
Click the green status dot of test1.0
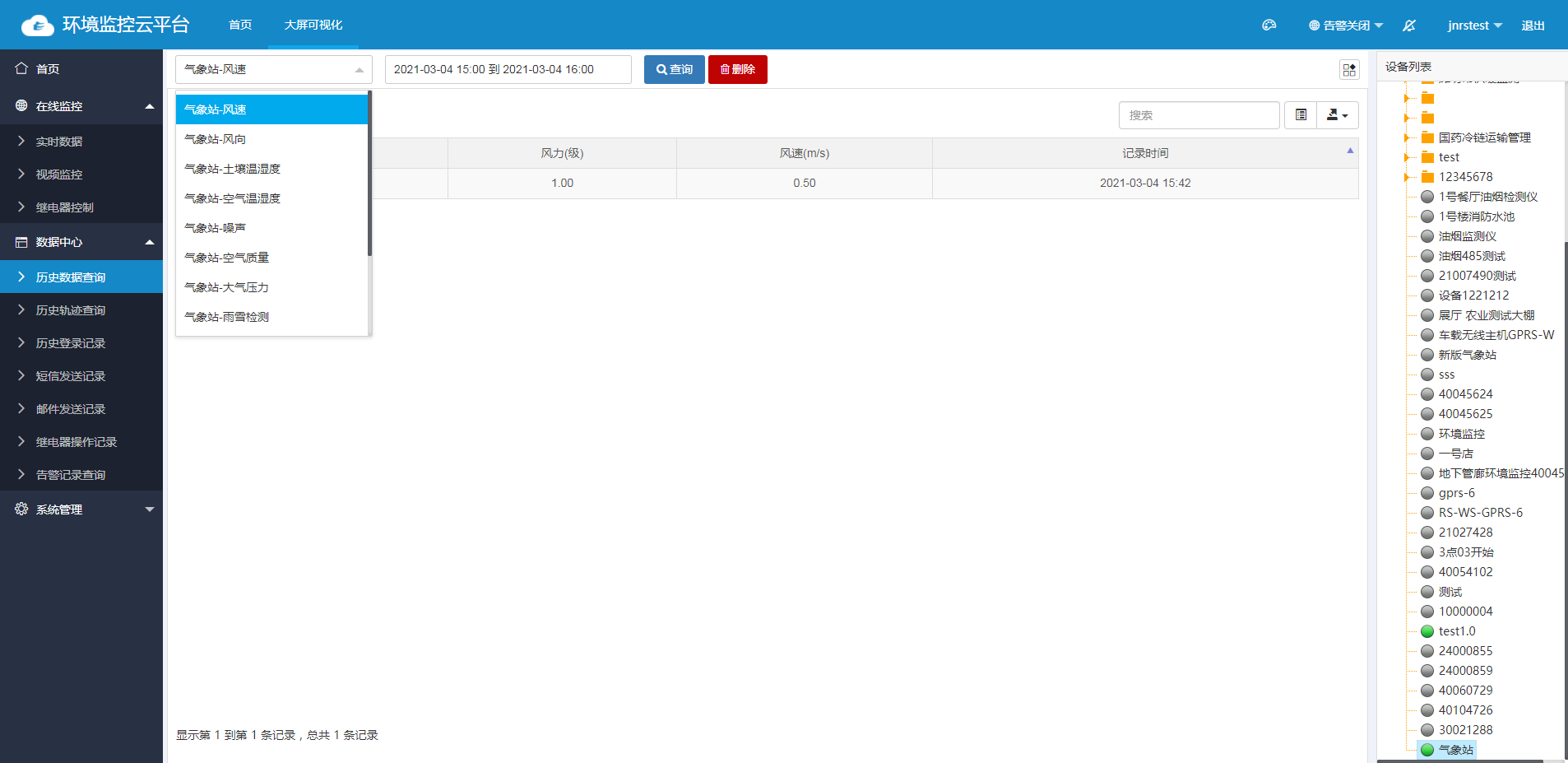click(1427, 631)
